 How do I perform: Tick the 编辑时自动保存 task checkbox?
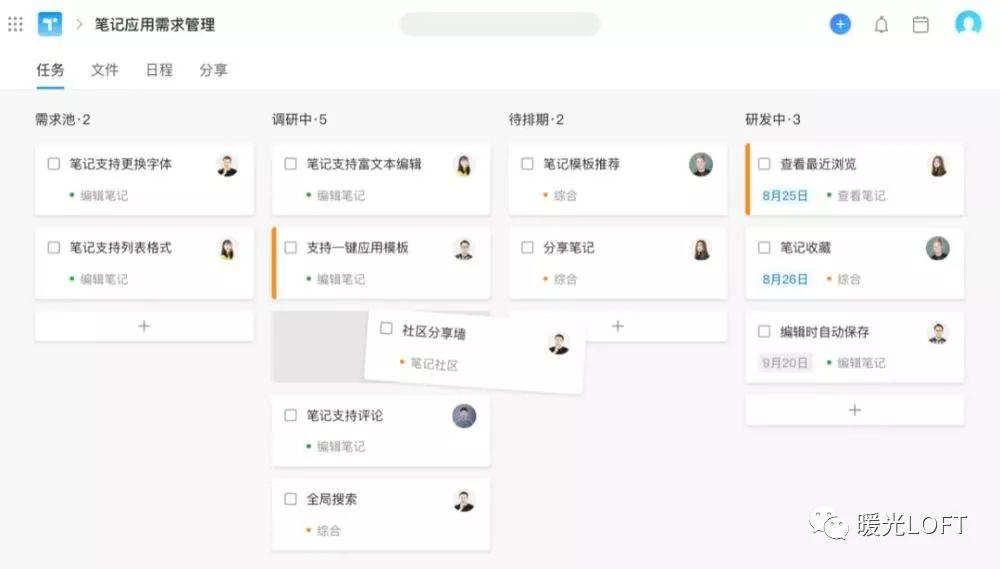click(764, 332)
